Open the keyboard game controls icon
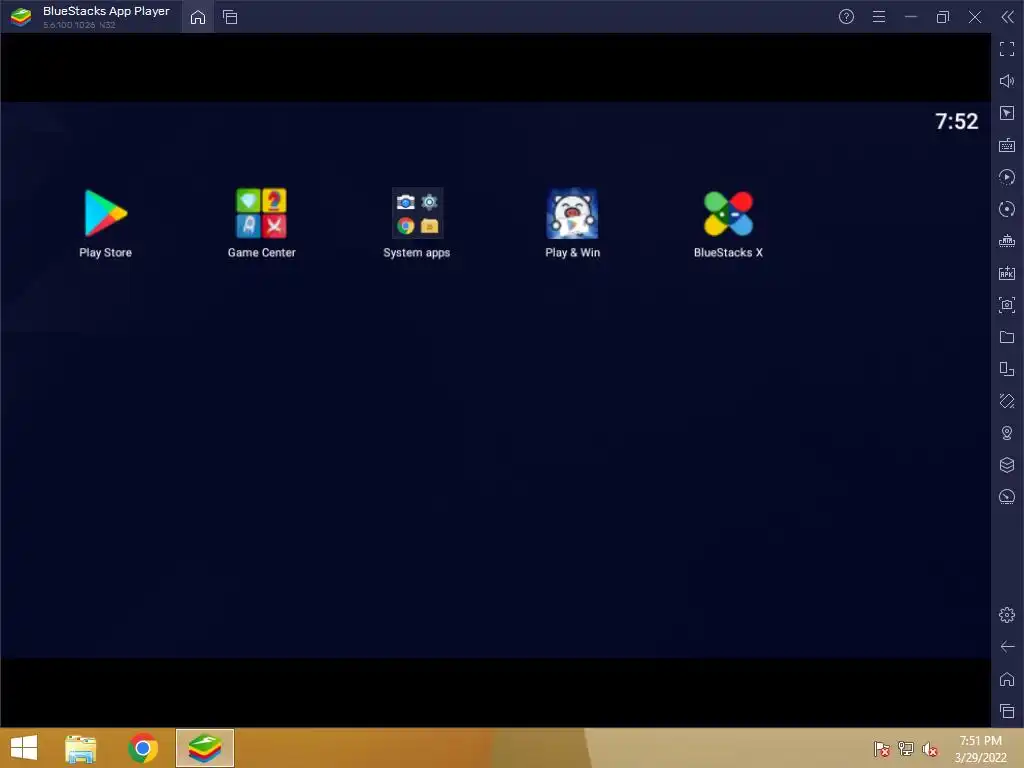1024x768 pixels. pyautogui.click(x=1007, y=145)
